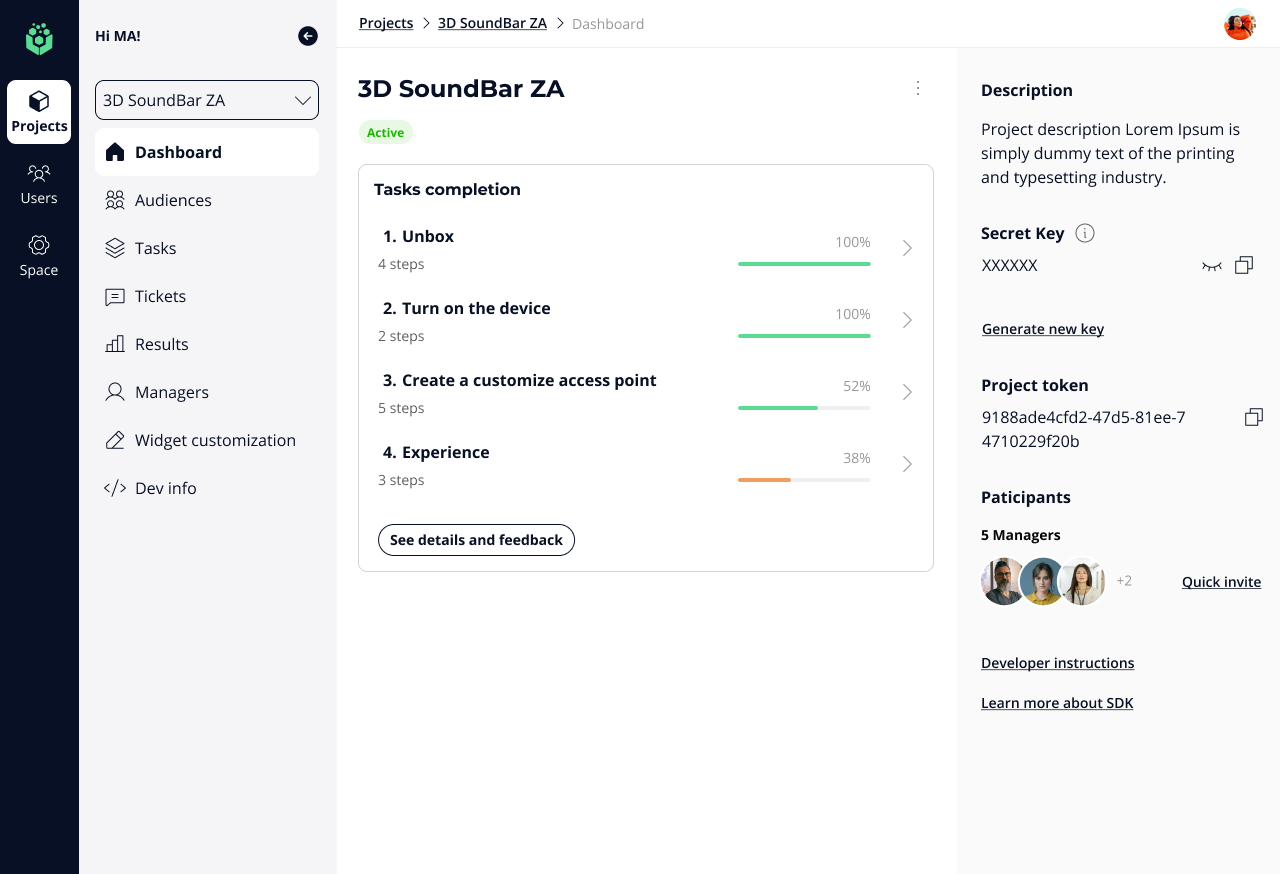The width and height of the screenshot is (1280, 874).
Task: Click the info icon beside Secret Key
Action: pyautogui.click(x=1085, y=233)
